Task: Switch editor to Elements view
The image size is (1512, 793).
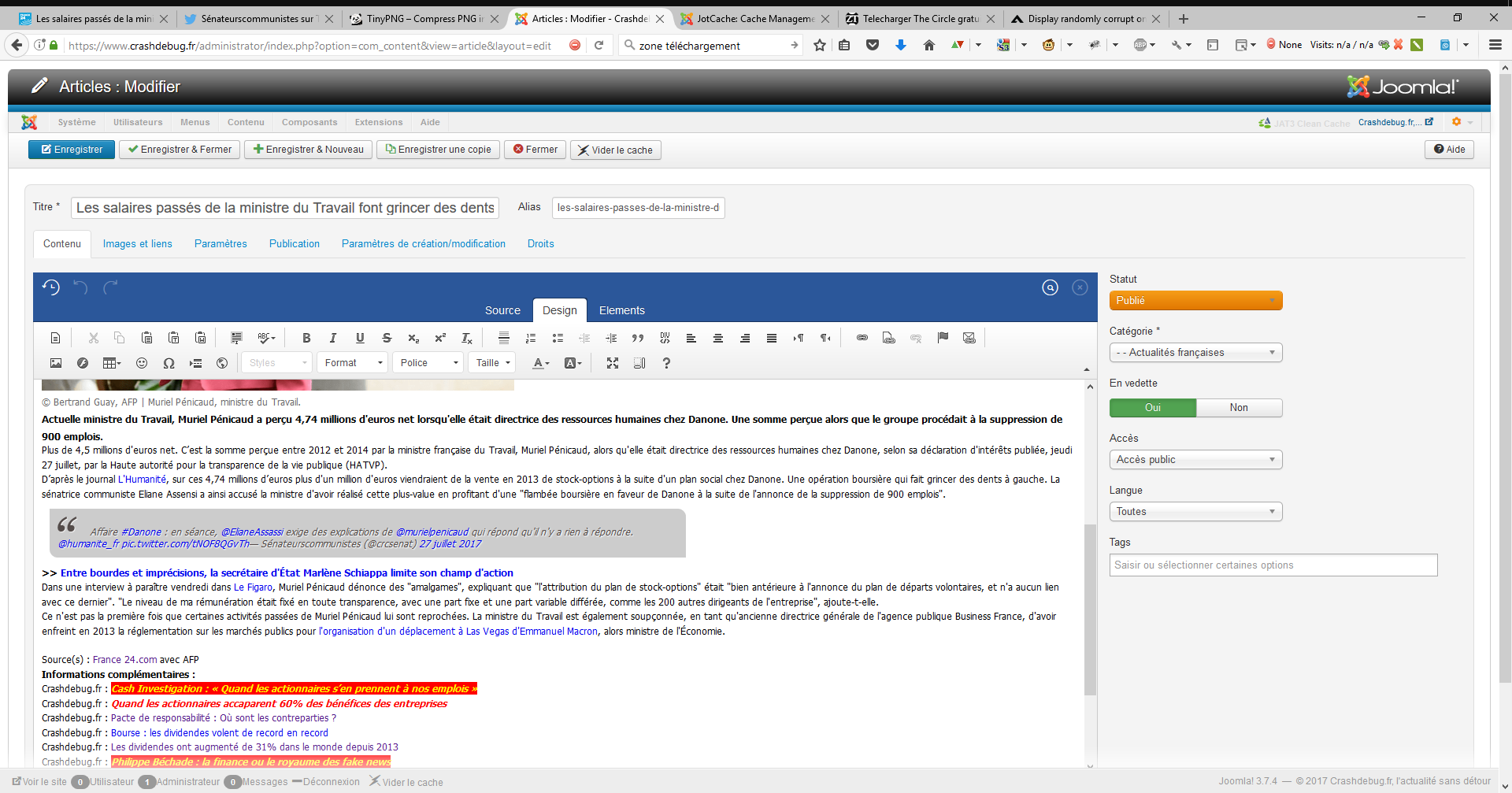Action: tap(622, 310)
